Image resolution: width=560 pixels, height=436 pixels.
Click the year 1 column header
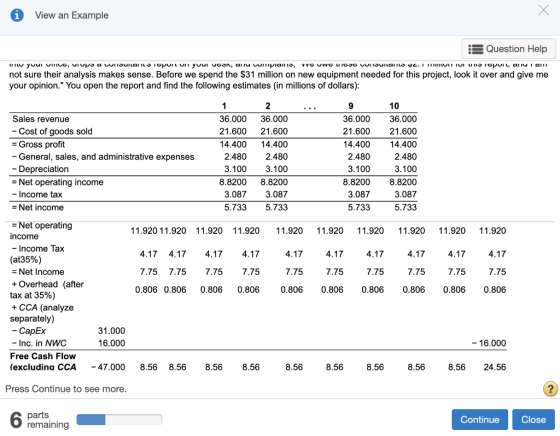pos(224,106)
